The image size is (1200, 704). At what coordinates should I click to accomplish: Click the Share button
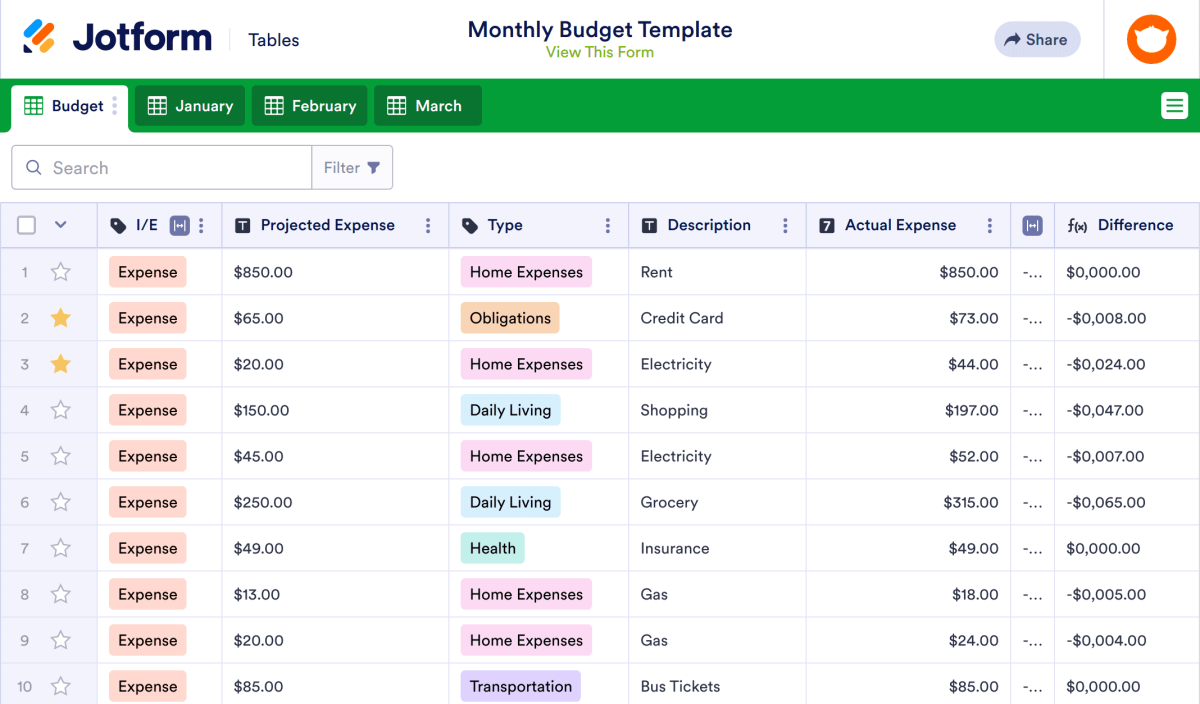pos(1037,39)
